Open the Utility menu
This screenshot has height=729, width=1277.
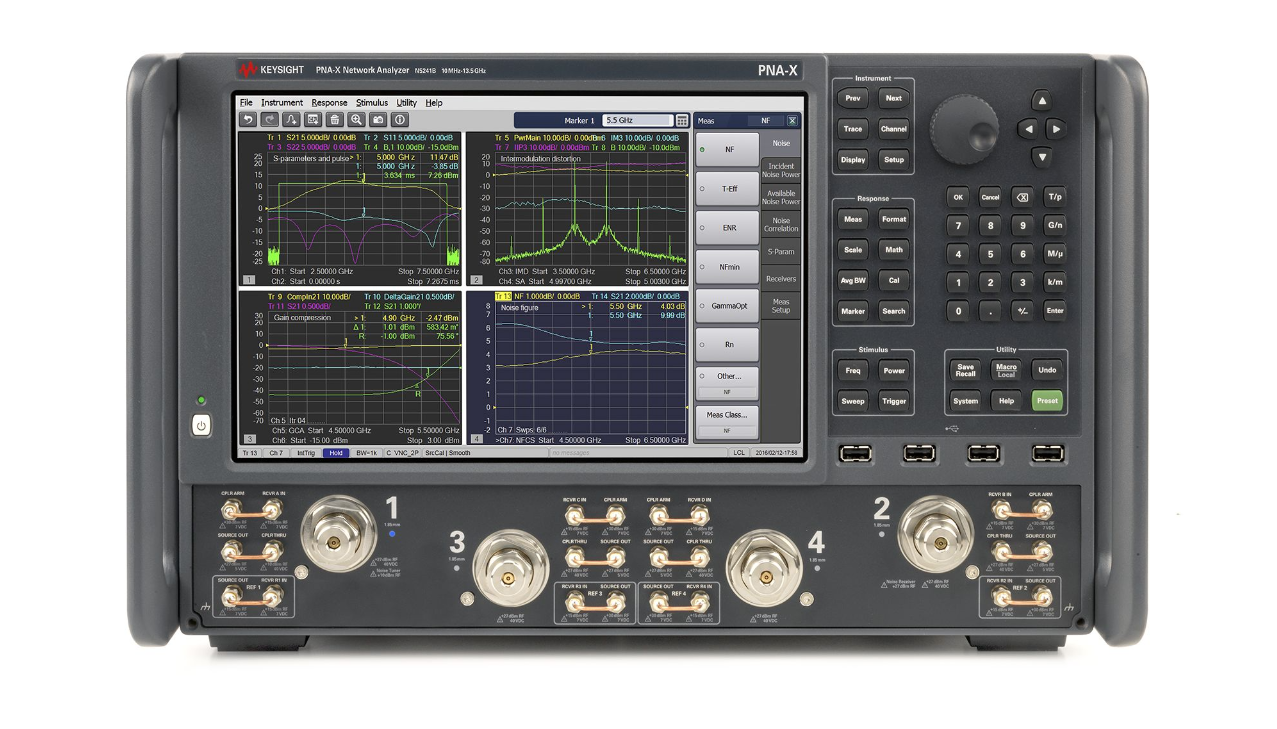click(x=404, y=102)
